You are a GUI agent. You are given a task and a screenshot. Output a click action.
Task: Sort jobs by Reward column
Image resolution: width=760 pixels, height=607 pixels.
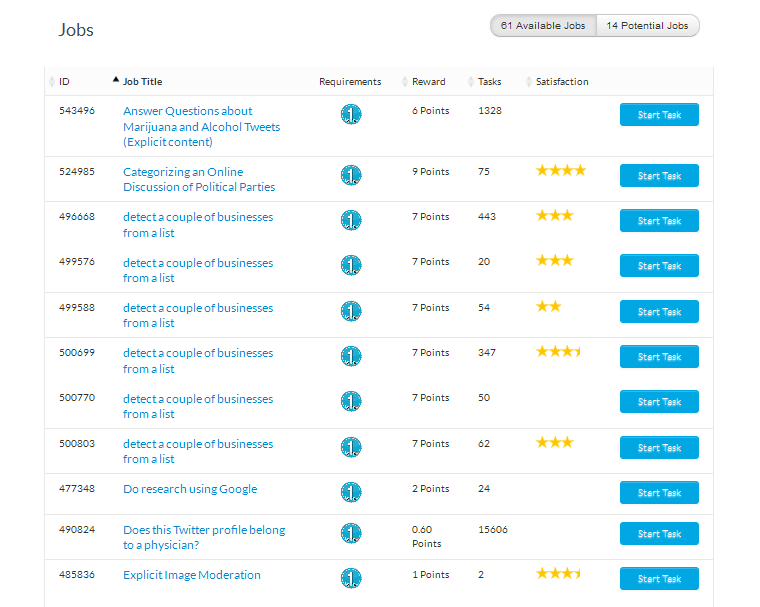[428, 82]
